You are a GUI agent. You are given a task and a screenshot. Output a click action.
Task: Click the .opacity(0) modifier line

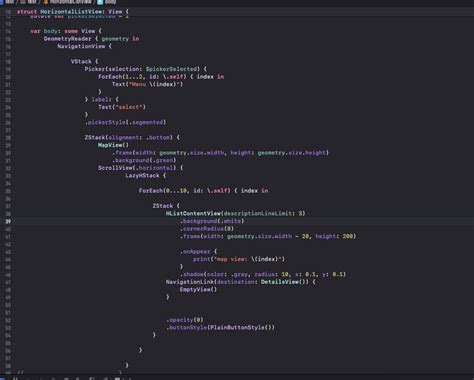[x=185, y=320]
